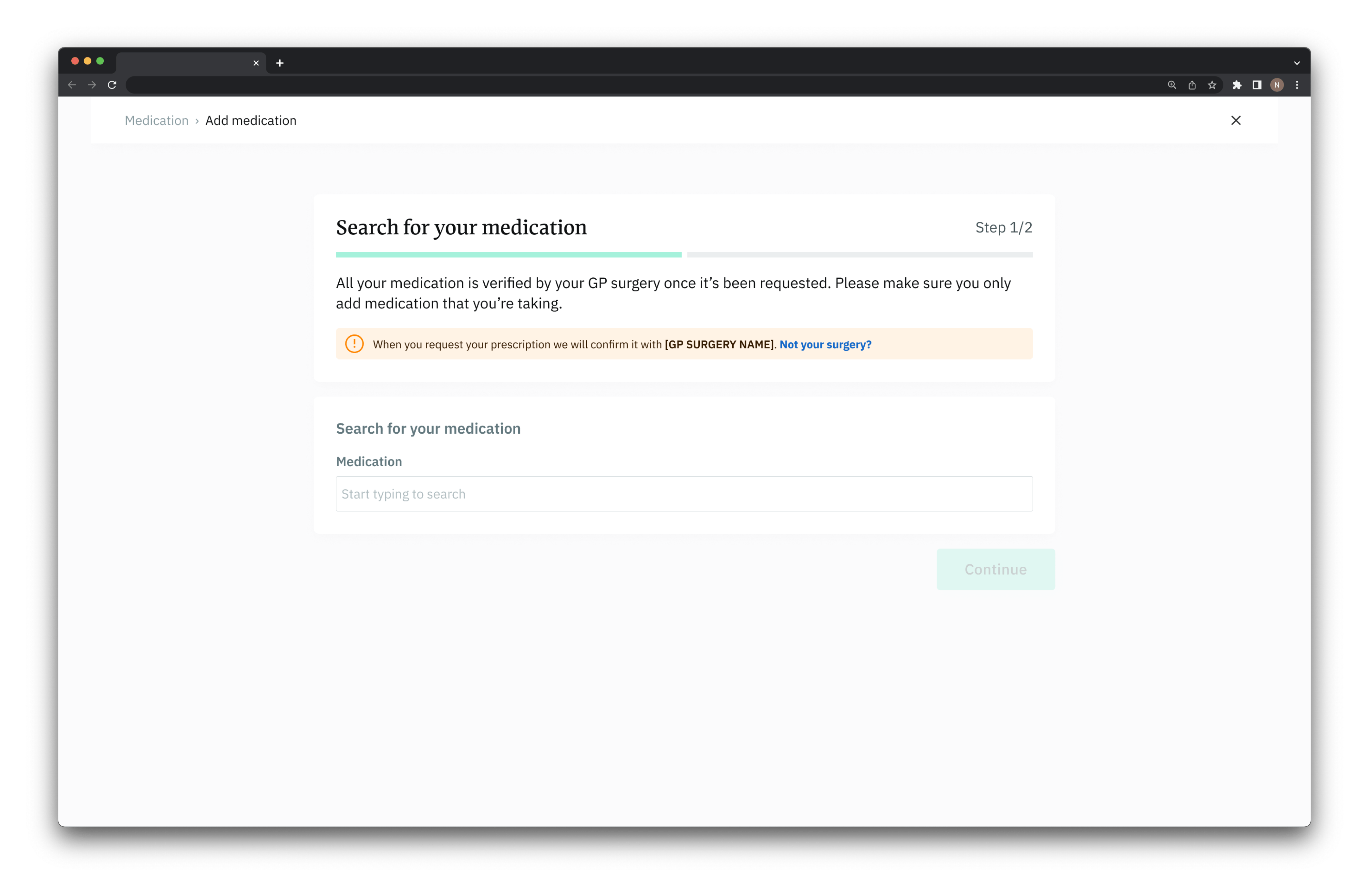
Task: Reload the page with the refresh icon
Action: pyautogui.click(x=112, y=85)
